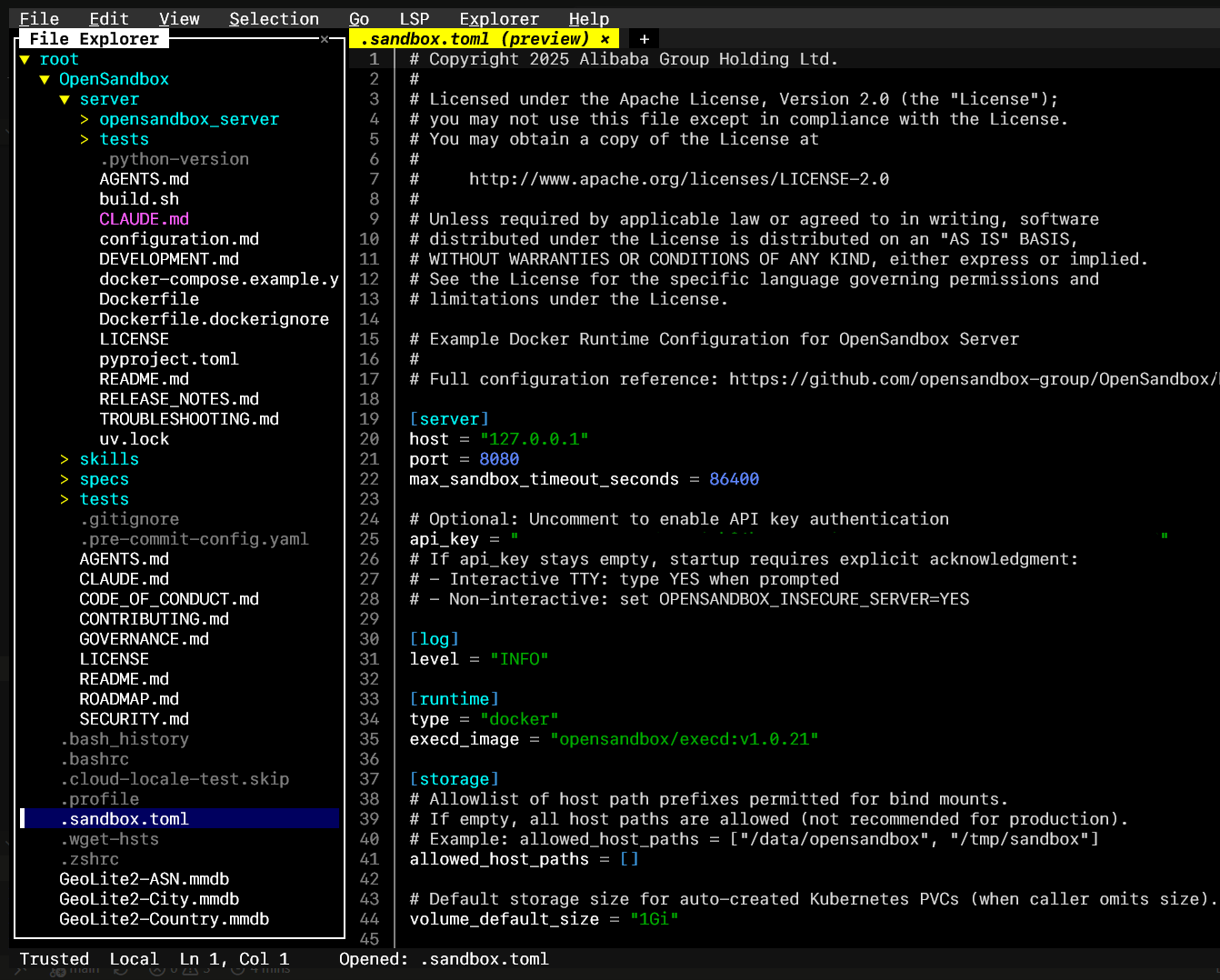Screen dimensions: 1220x980
Task: Select the .sandbox.toml (preview) tab
Action: [484, 39]
